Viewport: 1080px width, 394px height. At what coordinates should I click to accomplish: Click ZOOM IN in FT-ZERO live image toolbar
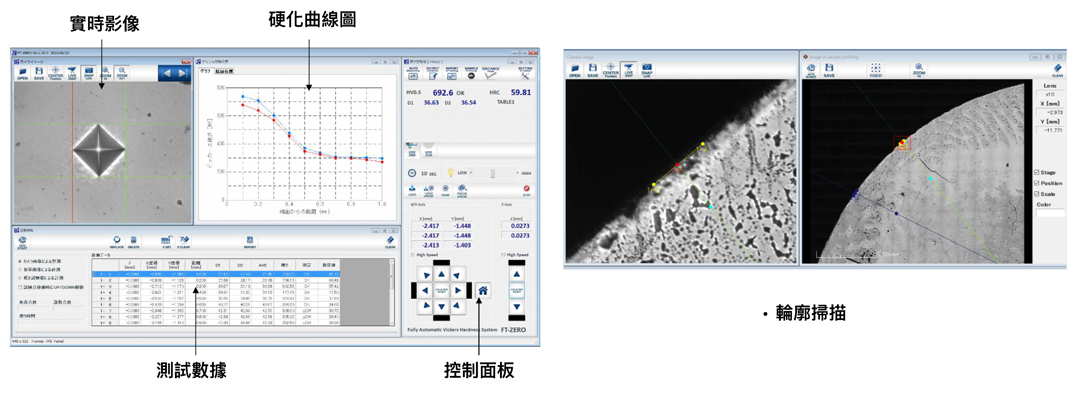pyautogui.click(x=105, y=73)
